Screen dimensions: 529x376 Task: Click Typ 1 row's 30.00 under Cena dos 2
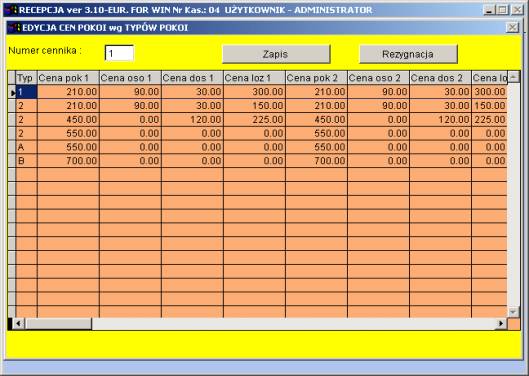coord(441,92)
